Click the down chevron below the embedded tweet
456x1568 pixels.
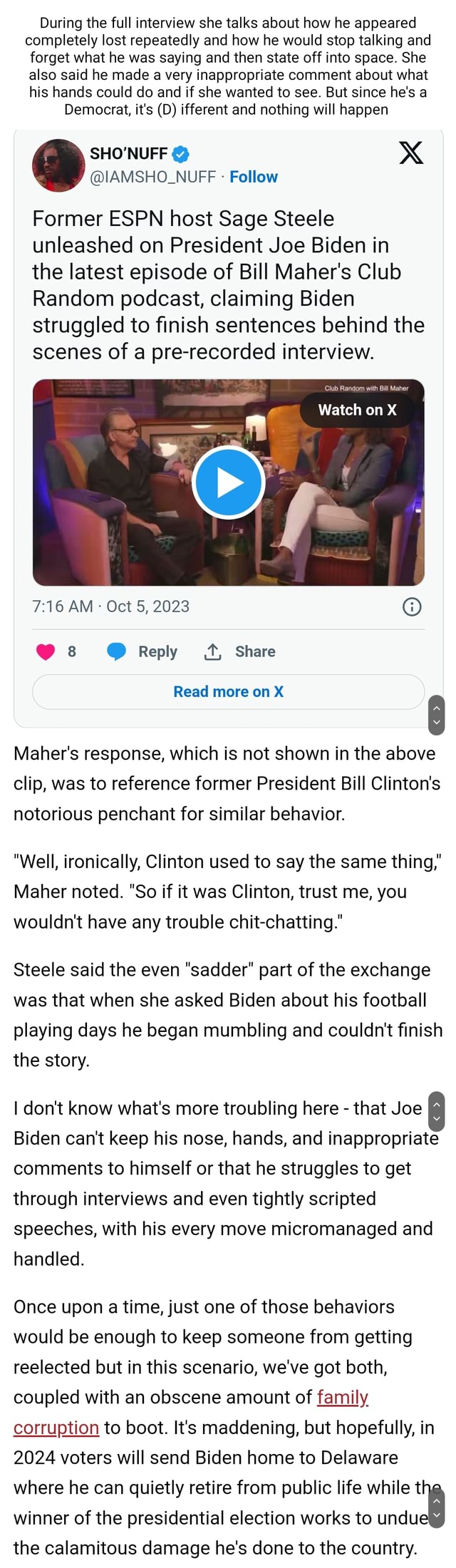tap(437, 721)
